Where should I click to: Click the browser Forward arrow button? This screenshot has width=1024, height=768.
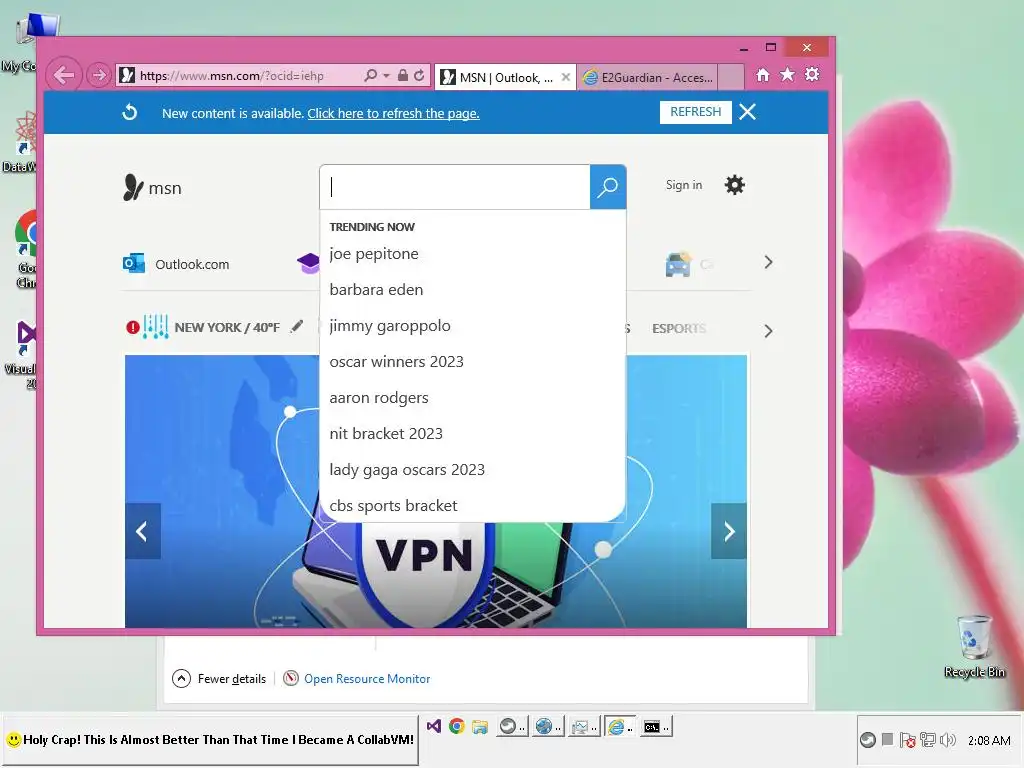(x=99, y=75)
